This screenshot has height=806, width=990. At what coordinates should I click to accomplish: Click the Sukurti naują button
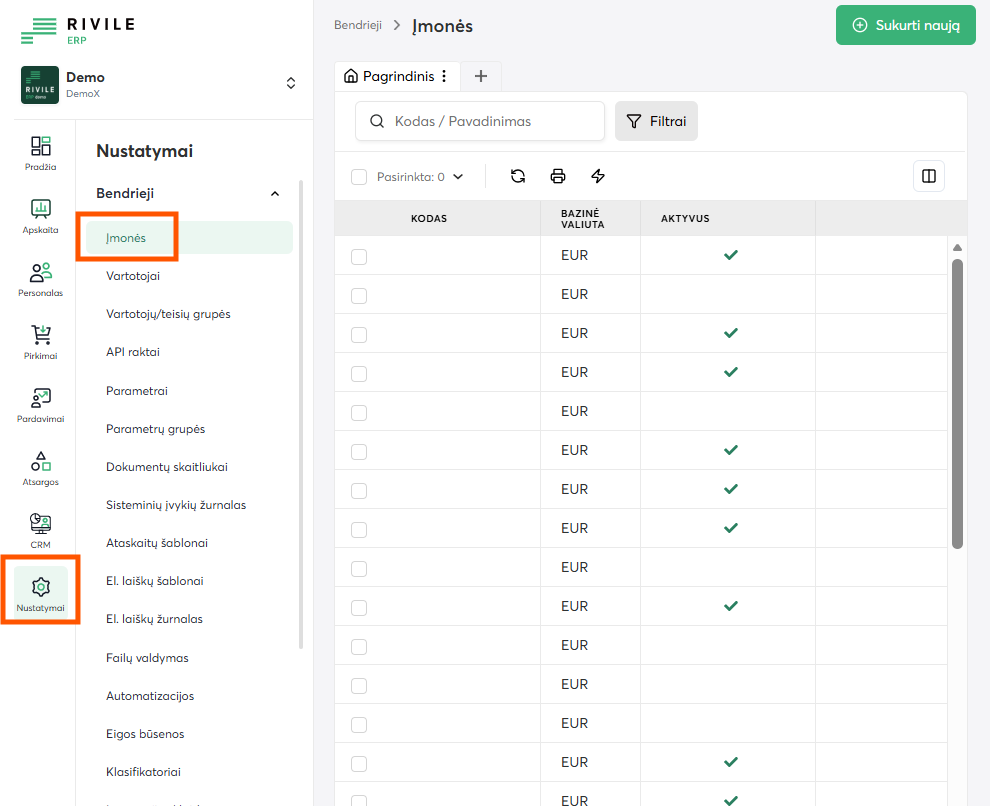[905, 25]
